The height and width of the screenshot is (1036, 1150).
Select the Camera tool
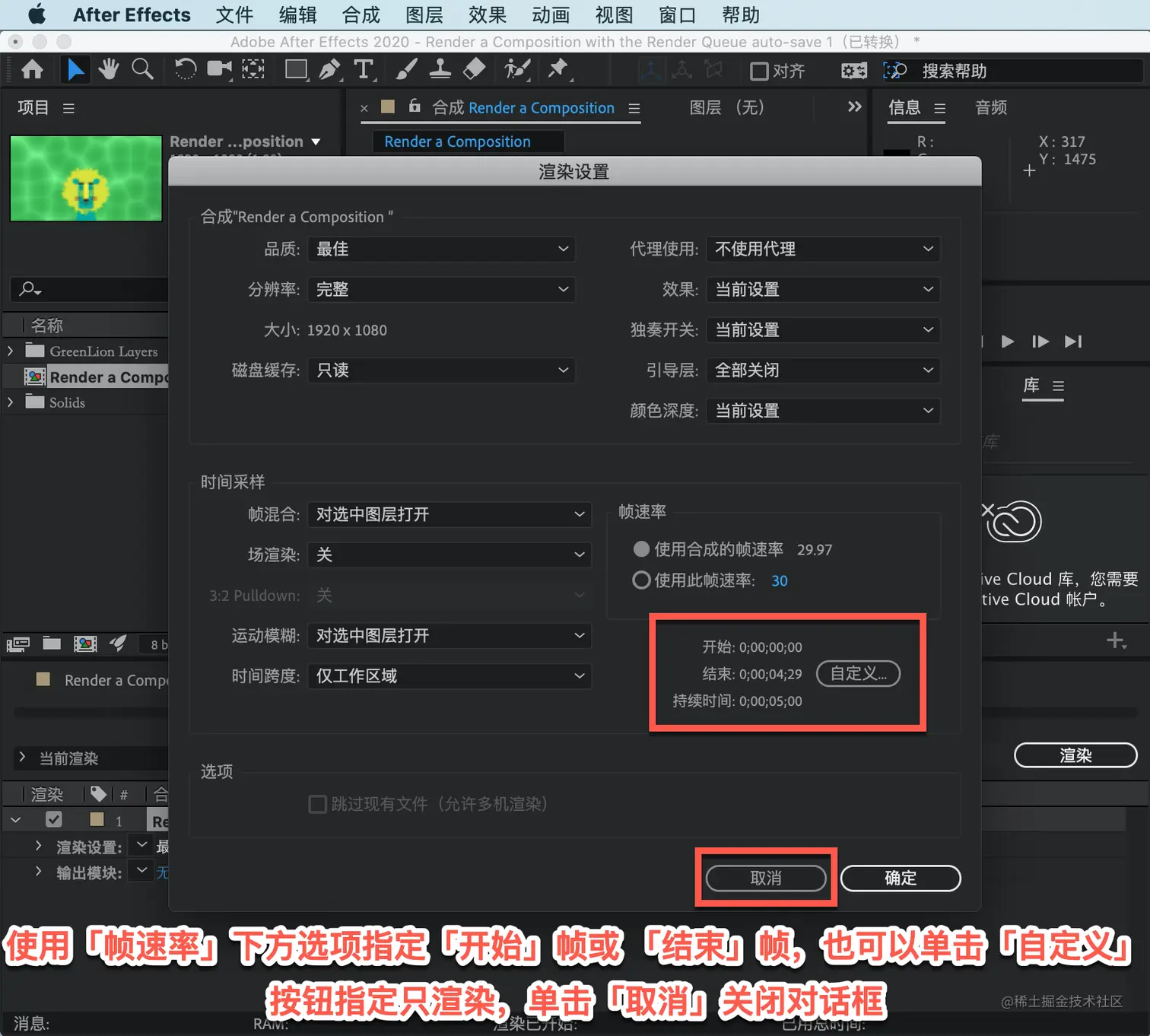click(x=220, y=70)
